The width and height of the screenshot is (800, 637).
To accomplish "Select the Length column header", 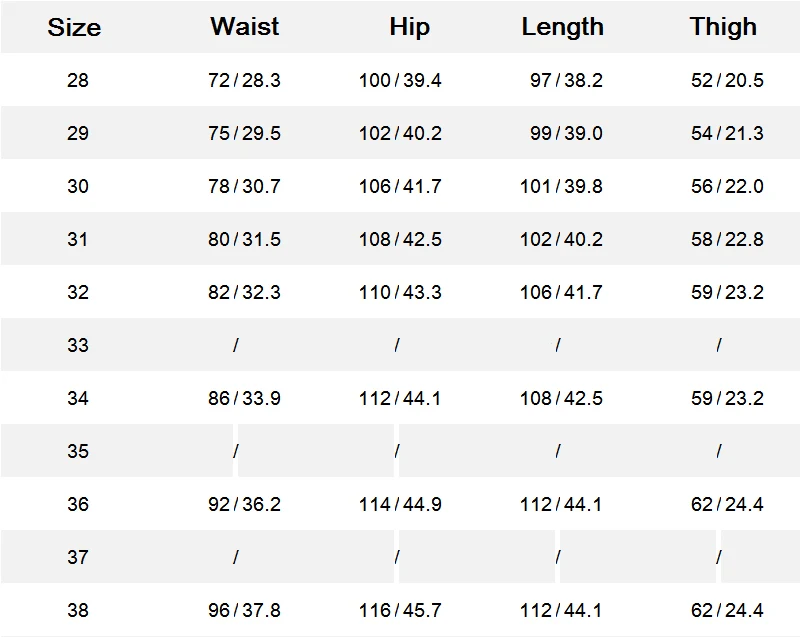I will [x=562, y=27].
